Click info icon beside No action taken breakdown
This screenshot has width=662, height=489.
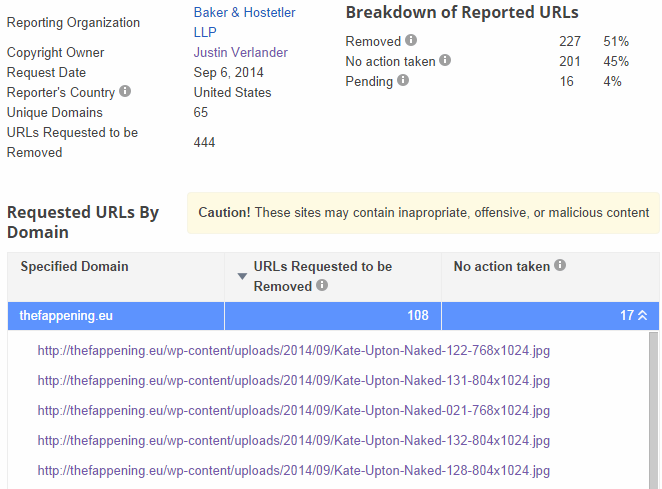point(445,60)
